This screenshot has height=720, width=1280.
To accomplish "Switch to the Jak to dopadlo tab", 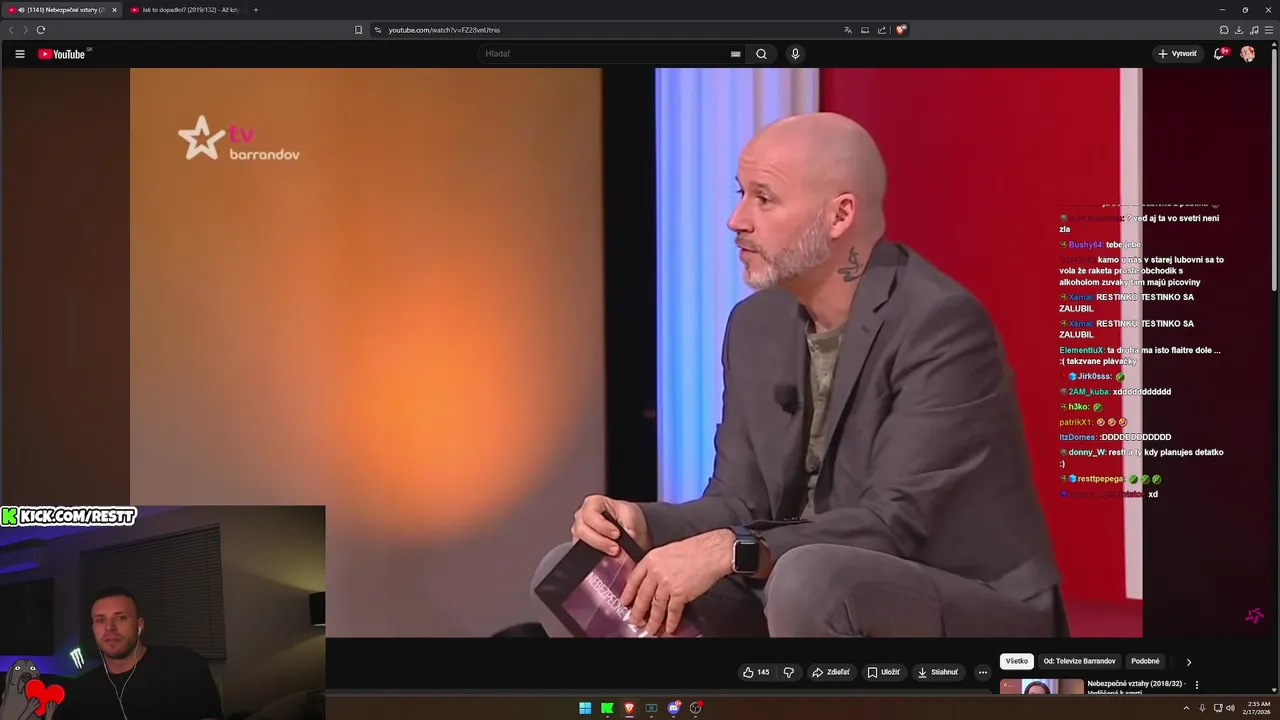I will click(x=185, y=10).
